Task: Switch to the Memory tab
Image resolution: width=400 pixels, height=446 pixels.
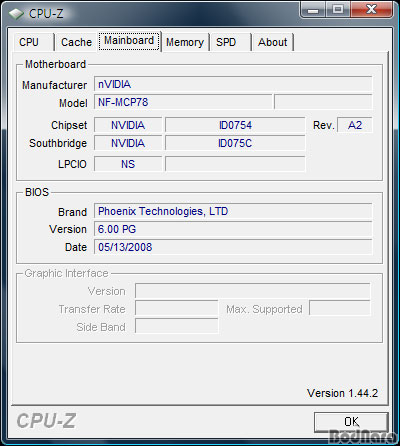Action: coord(185,42)
